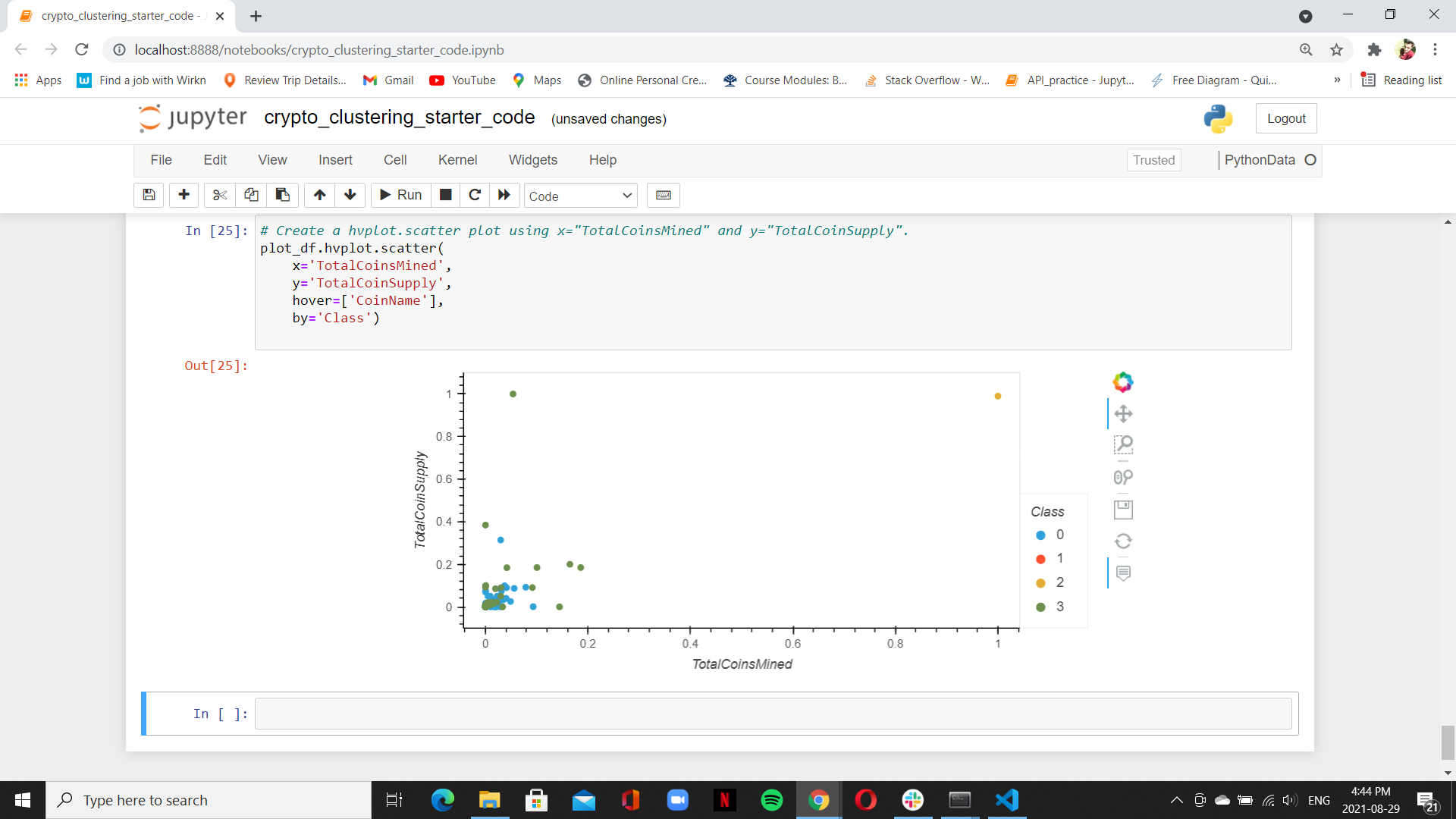Open the Widgets menu

pyautogui.click(x=532, y=160)
